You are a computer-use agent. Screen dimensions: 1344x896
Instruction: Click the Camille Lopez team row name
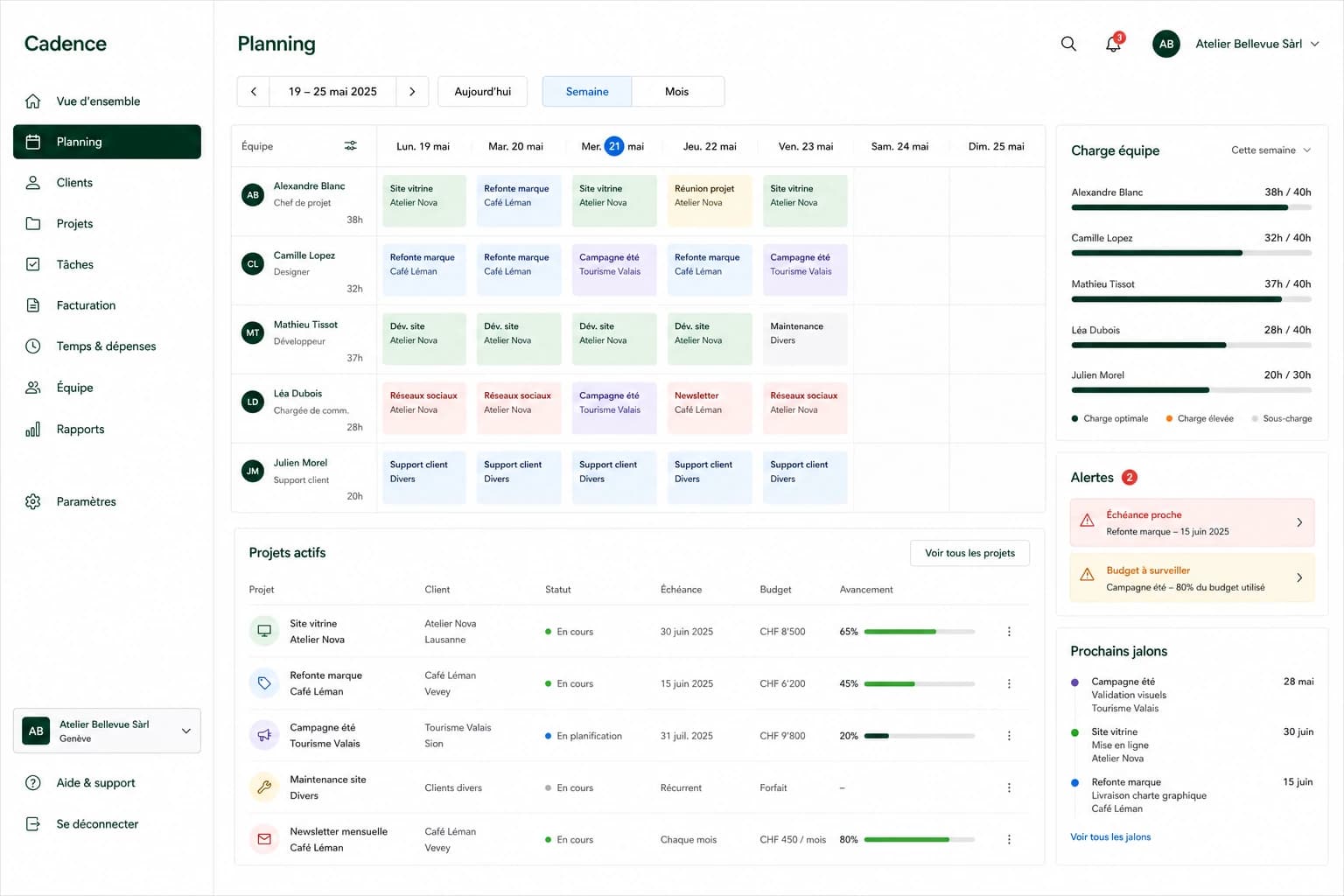[304, 255]
